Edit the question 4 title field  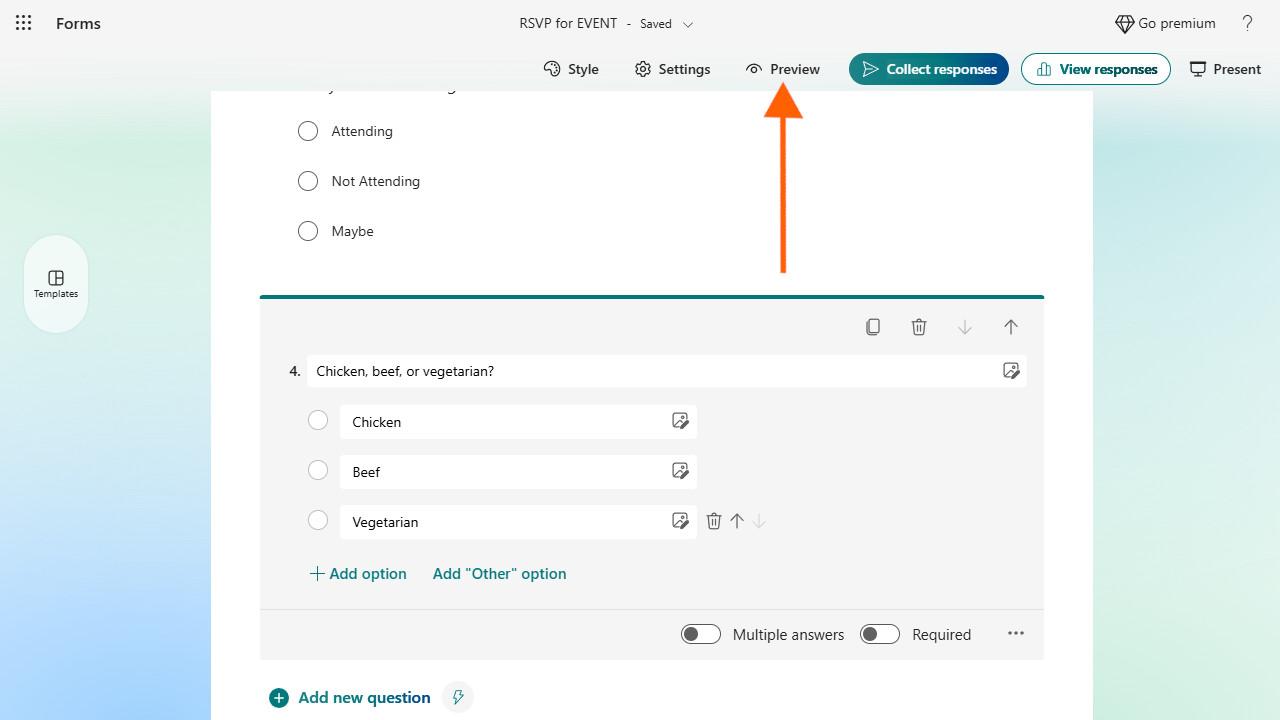(x=650, y=371)
